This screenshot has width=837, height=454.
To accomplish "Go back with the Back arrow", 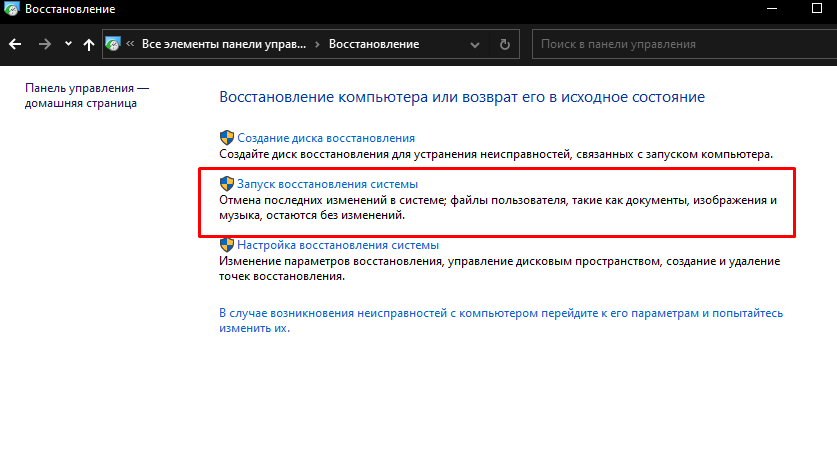I will 15,45.
